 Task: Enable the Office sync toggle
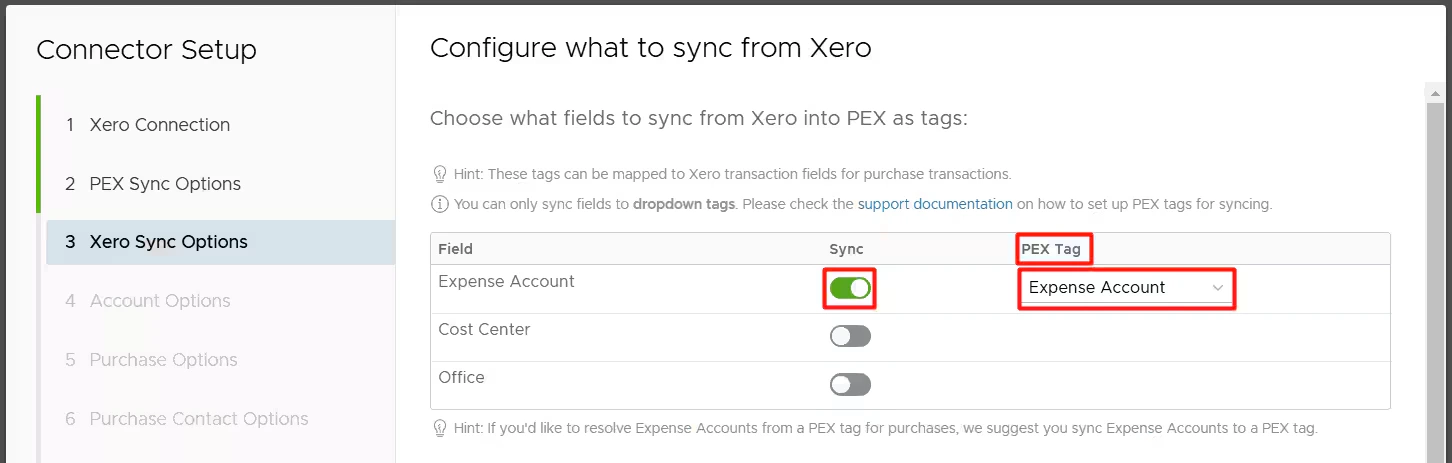[x=850, y=384]
